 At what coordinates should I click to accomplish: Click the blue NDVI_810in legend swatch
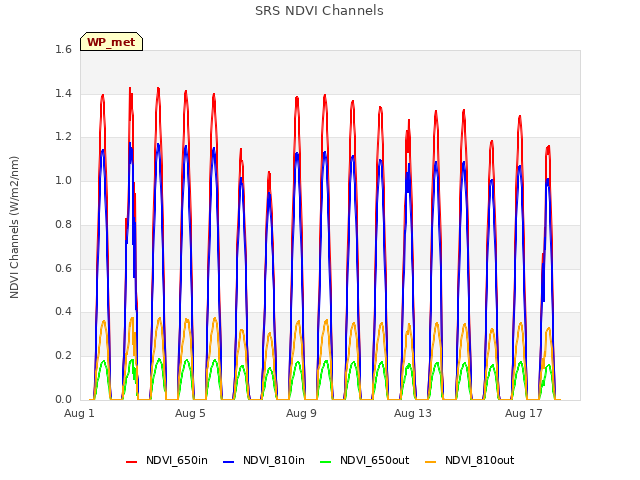tap(229, 461)
